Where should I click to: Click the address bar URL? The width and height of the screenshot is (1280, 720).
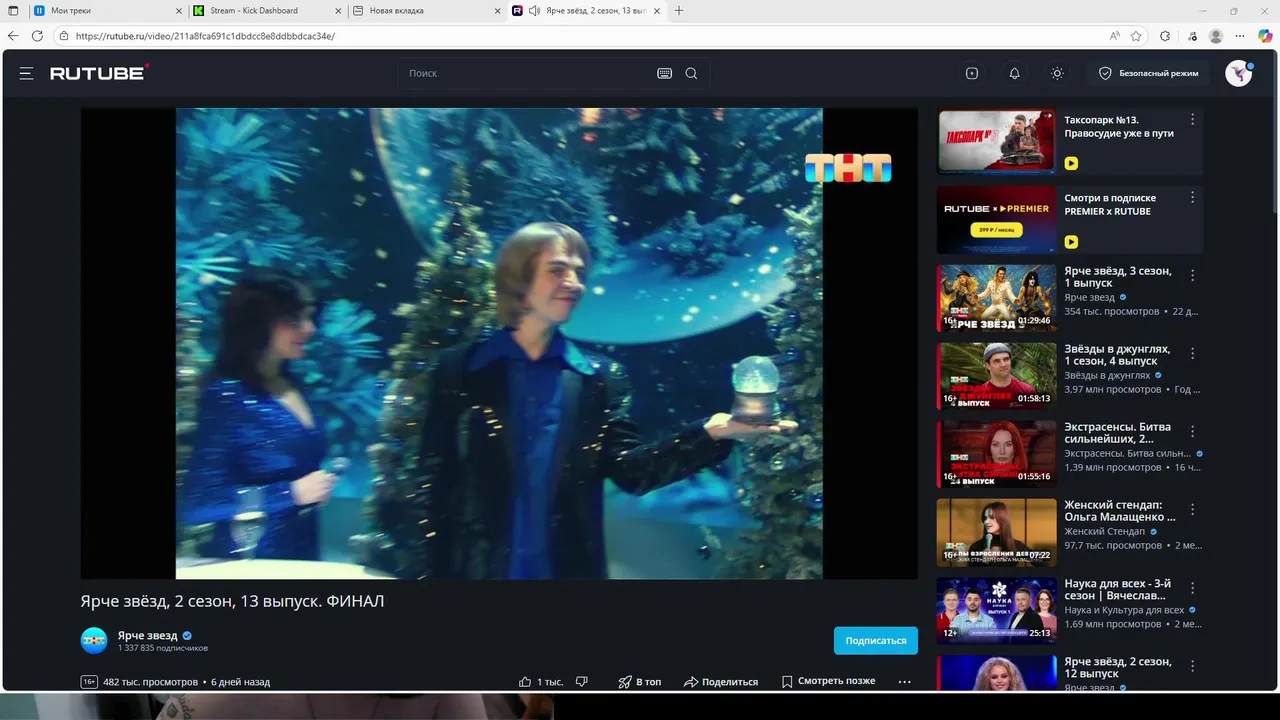(x=205, y=36)
